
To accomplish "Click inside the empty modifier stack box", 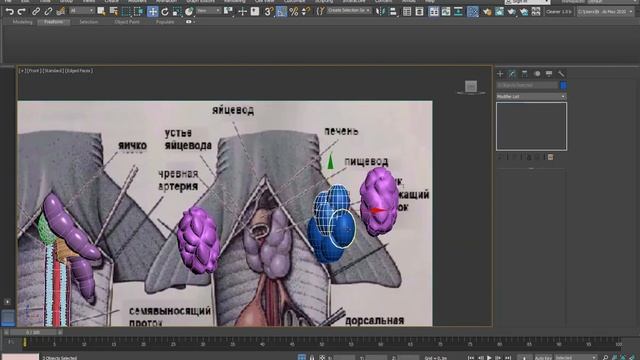I will click(x=531, y=126).
